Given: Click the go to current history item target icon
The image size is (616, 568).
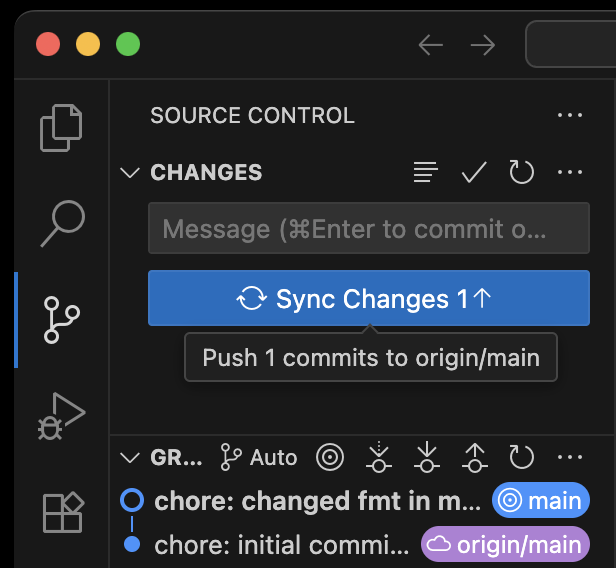Looking at the screenshot, I should point(330,457).
